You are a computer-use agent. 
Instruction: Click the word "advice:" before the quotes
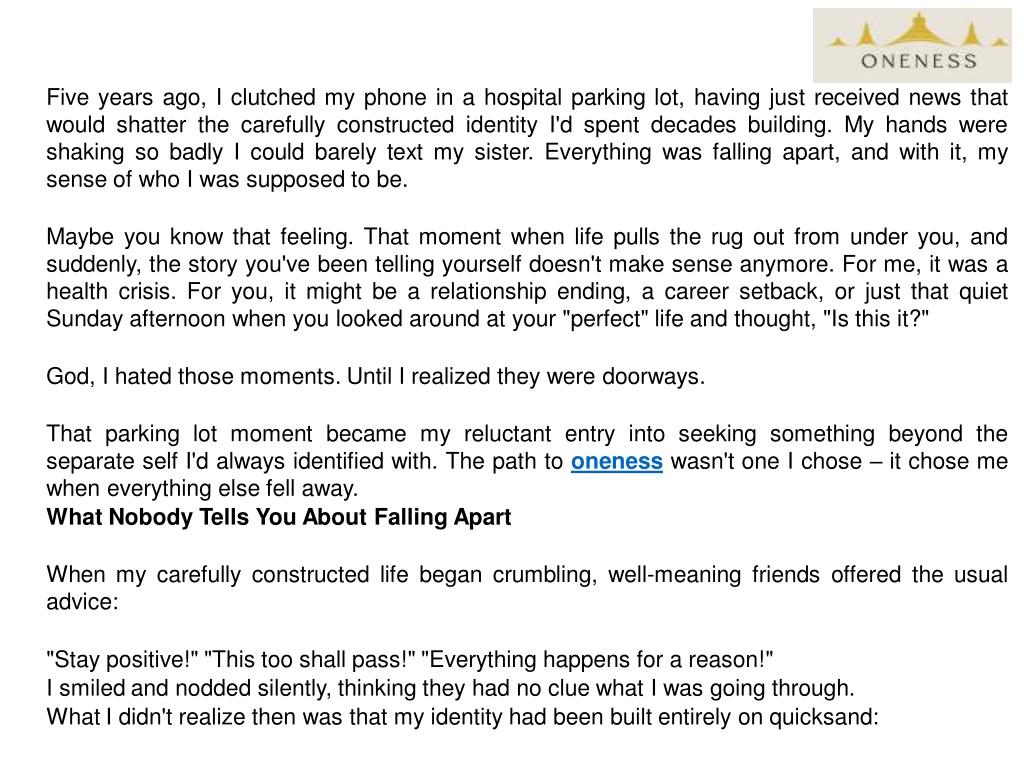[82, 601]
